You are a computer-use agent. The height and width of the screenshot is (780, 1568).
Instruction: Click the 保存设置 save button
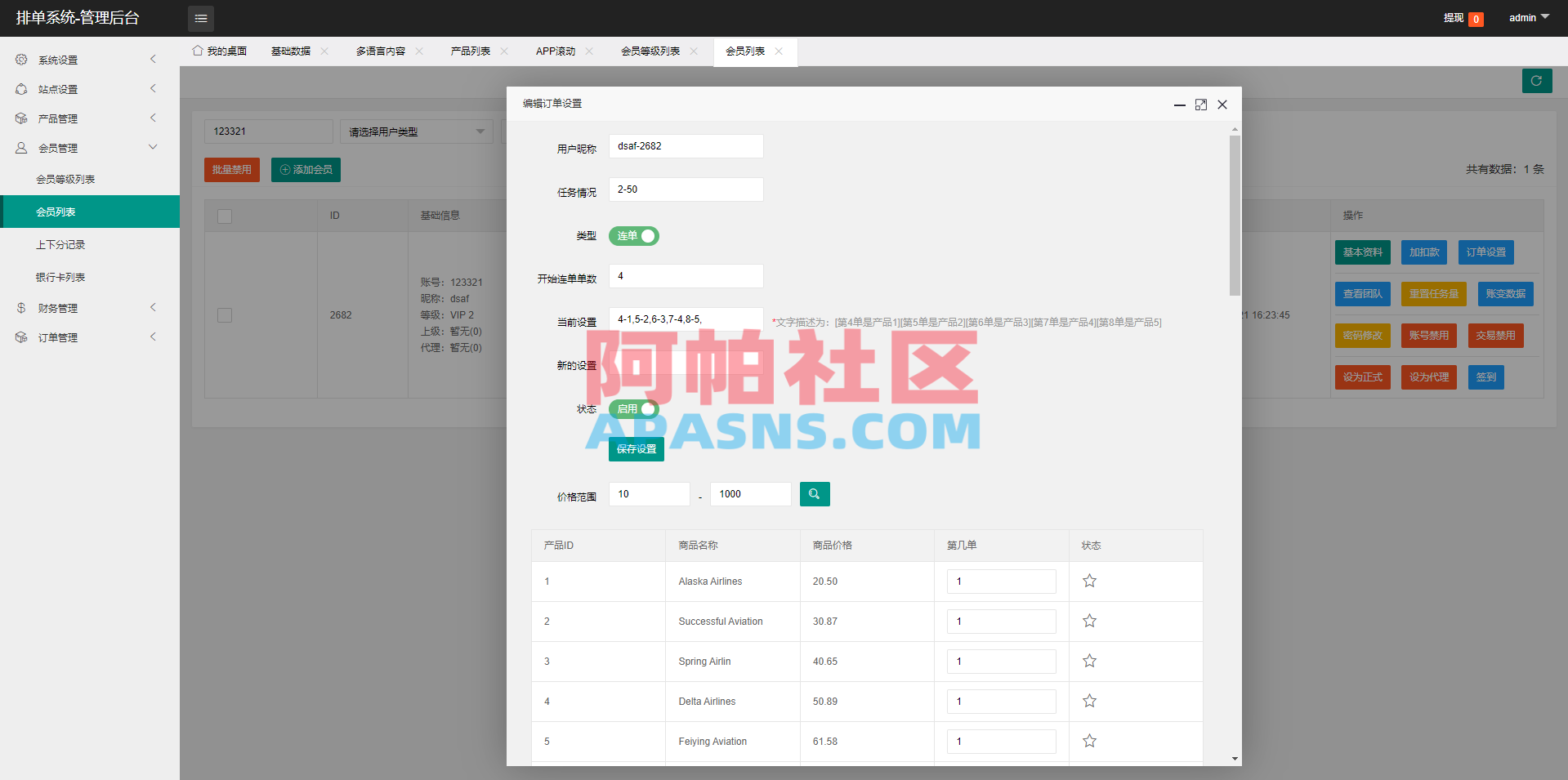tap(636, 448)
